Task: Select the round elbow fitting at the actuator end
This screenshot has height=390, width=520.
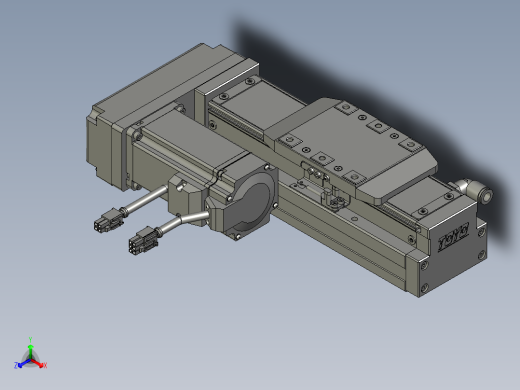Action: 475,190
